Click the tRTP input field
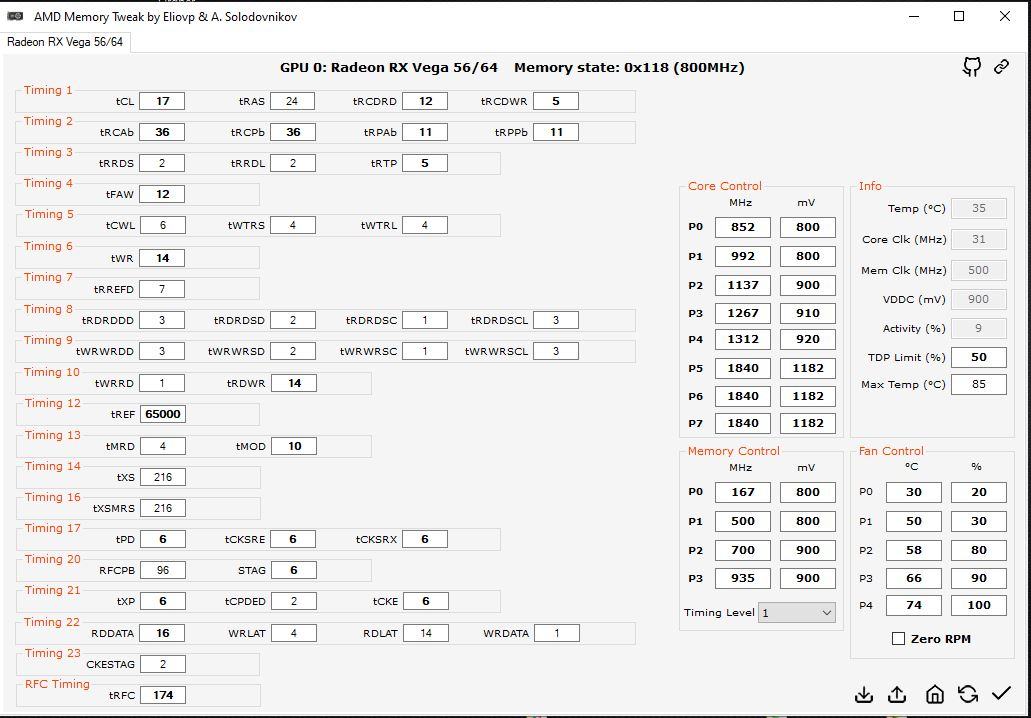 point(425,163)
